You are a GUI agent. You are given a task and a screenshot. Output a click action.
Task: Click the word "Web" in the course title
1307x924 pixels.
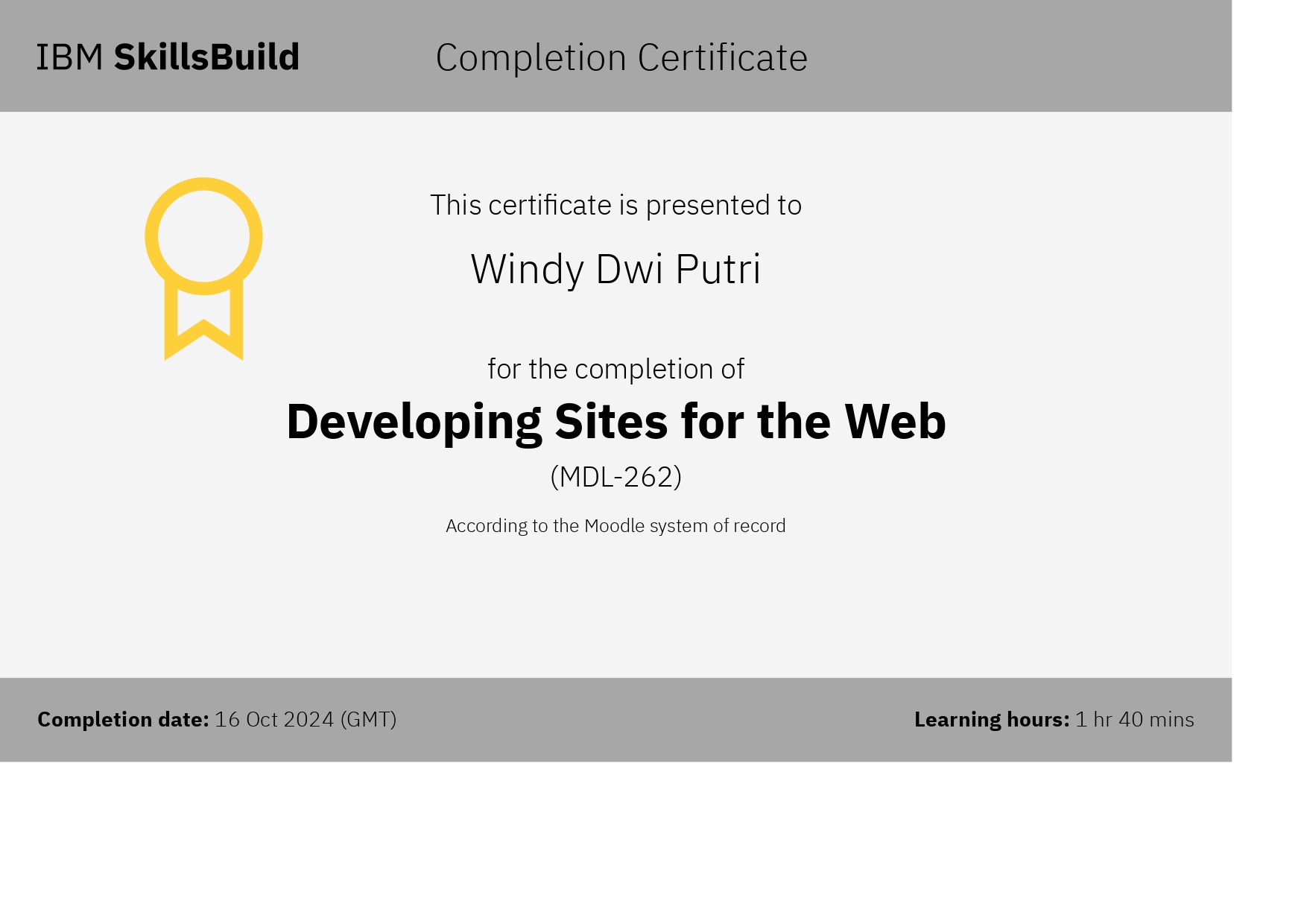[x=895, y=421]
